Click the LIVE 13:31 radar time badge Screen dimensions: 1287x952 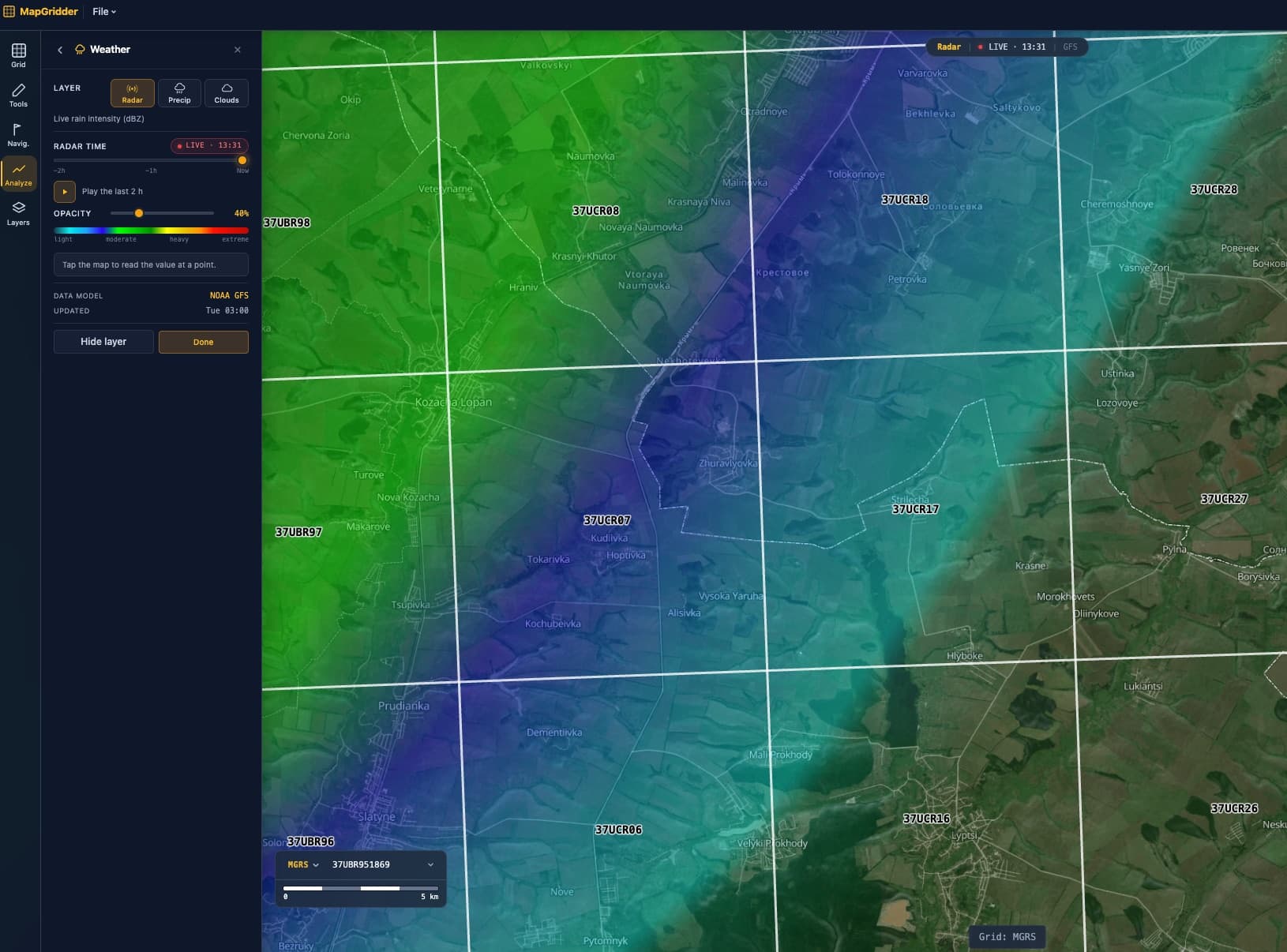209,145
